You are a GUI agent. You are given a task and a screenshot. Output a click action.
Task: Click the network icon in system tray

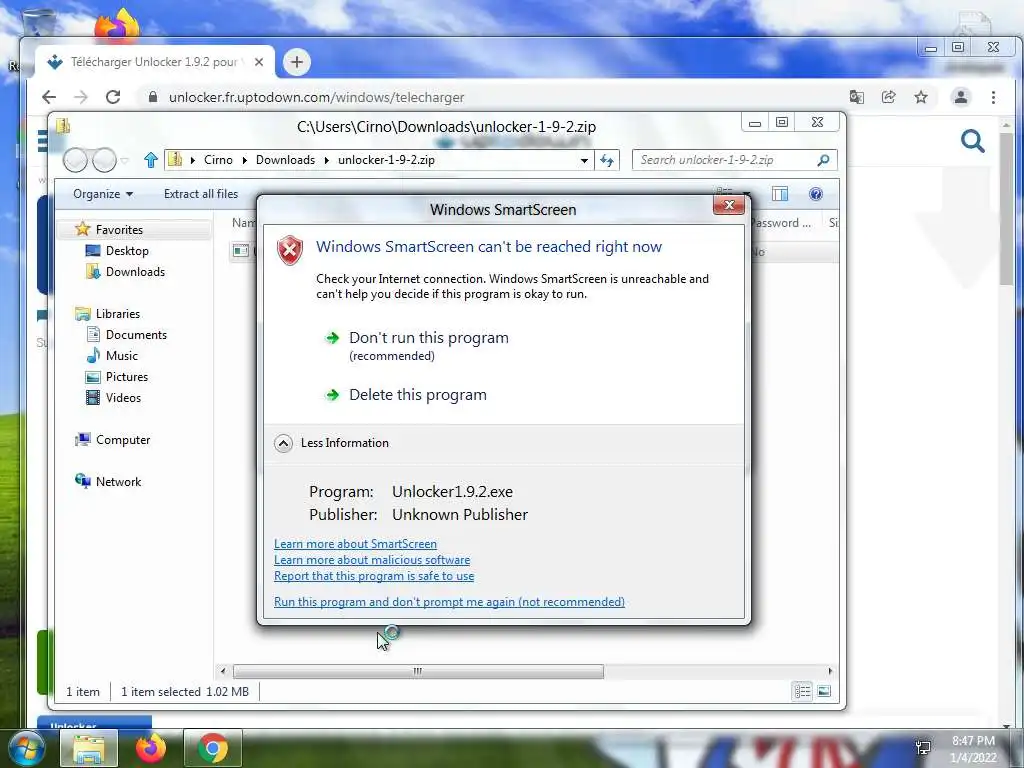click(x=923, y=748)
